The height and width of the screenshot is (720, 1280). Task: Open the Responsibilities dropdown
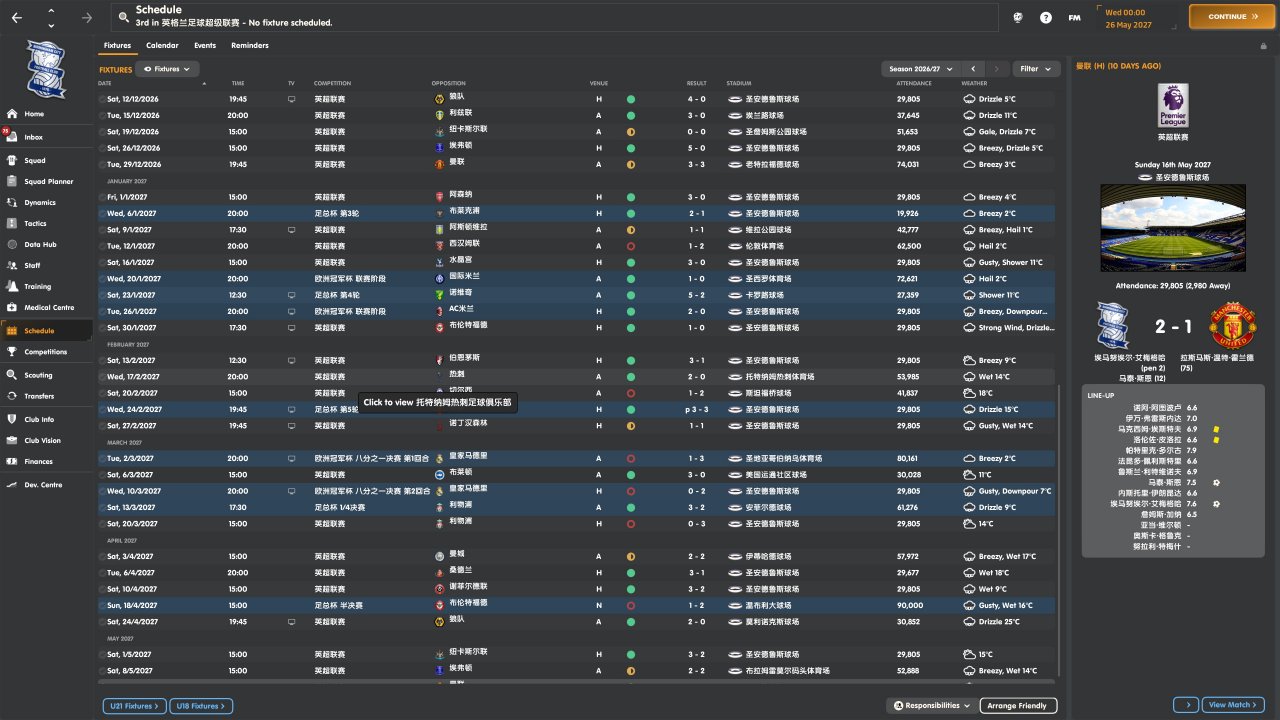931,706
